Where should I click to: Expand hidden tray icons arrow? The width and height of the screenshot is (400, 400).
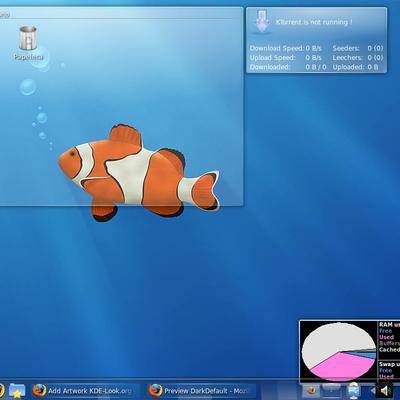(x=373, y=390)
